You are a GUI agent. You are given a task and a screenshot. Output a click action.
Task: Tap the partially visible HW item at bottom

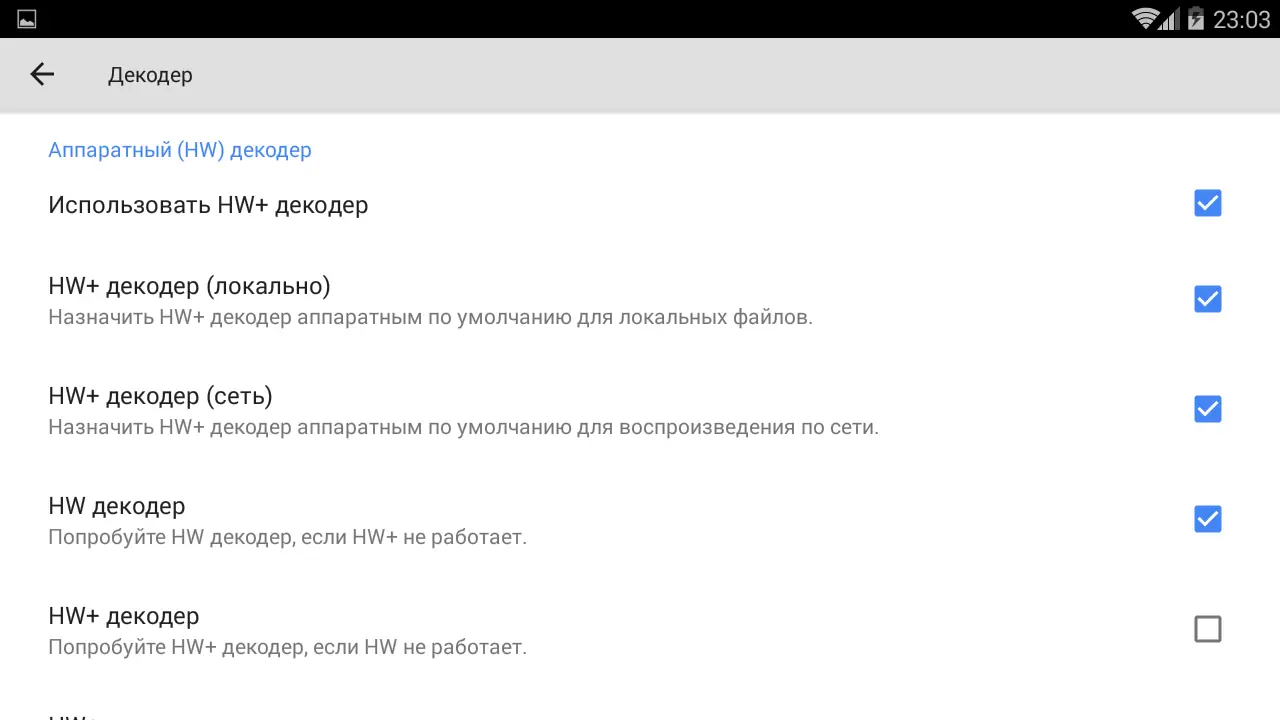[70, 714]
